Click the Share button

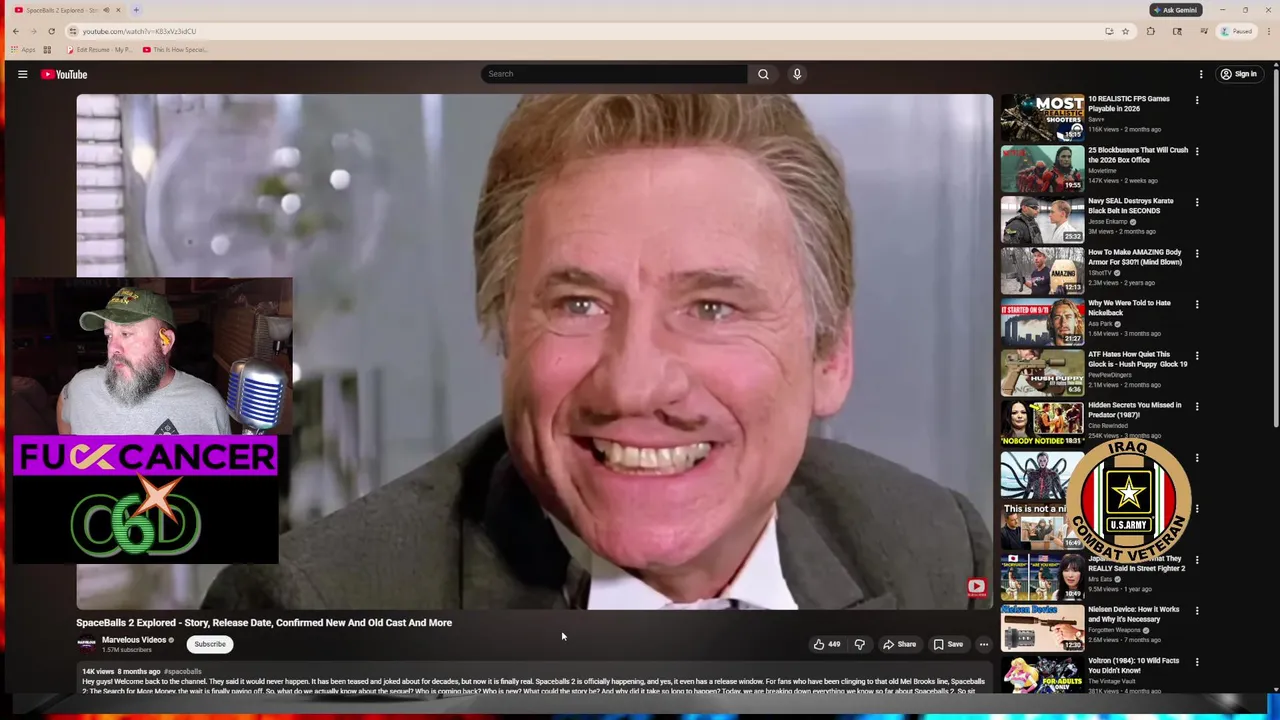coord(899,644)
